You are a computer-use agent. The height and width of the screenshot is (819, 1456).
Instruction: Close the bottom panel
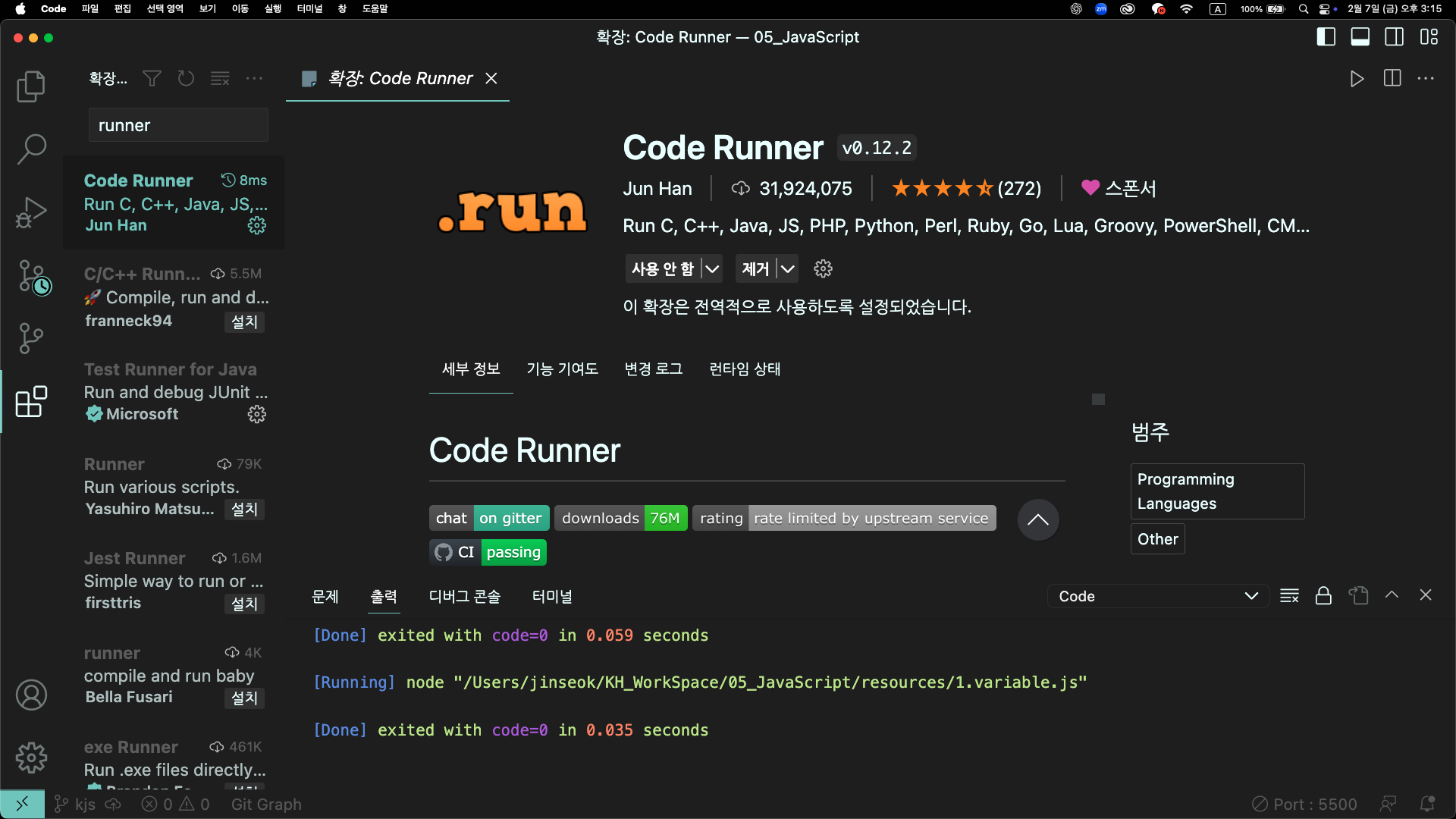tap(1426, 595)
